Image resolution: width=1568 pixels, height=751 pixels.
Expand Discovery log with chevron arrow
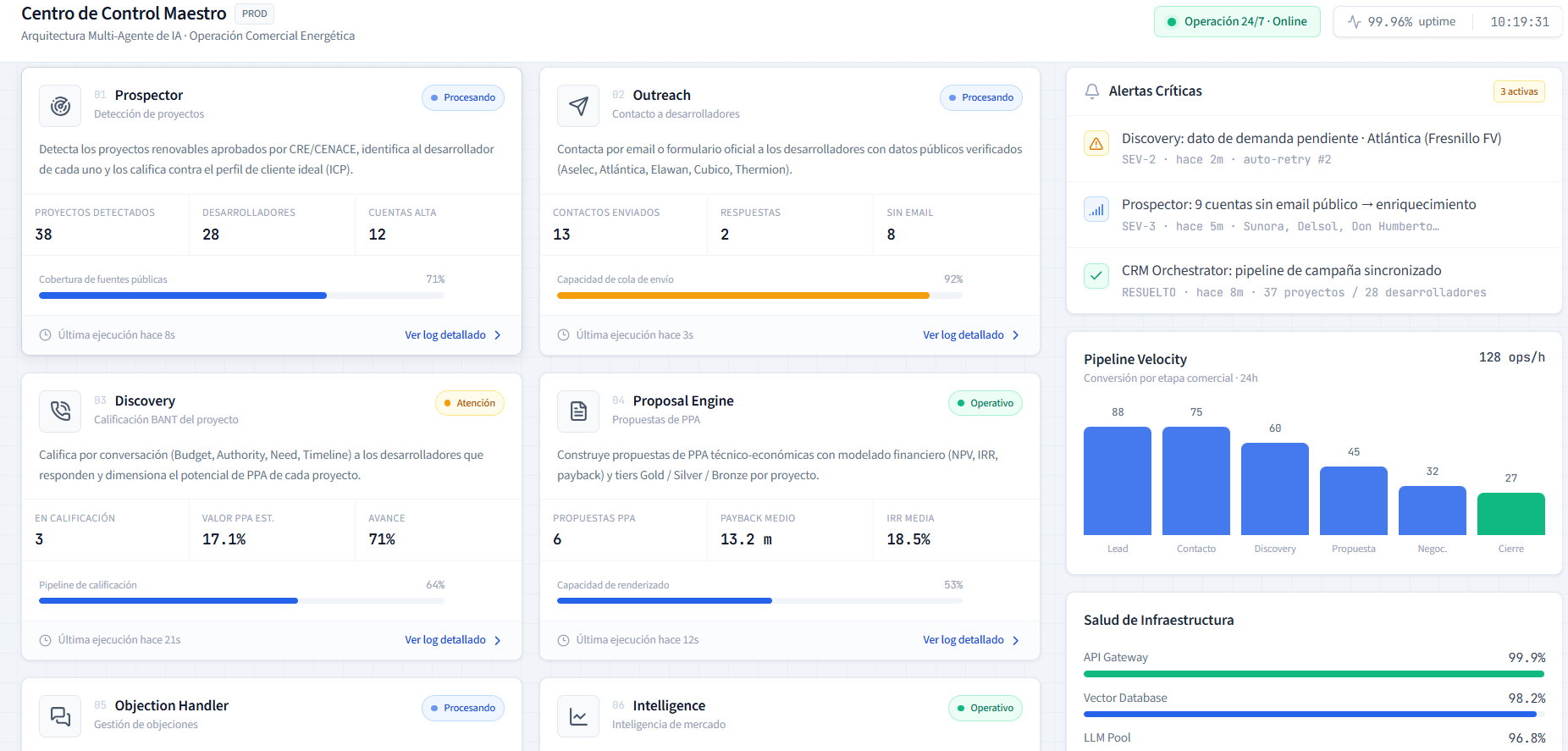pyautogui.click(x=498, y=640)
